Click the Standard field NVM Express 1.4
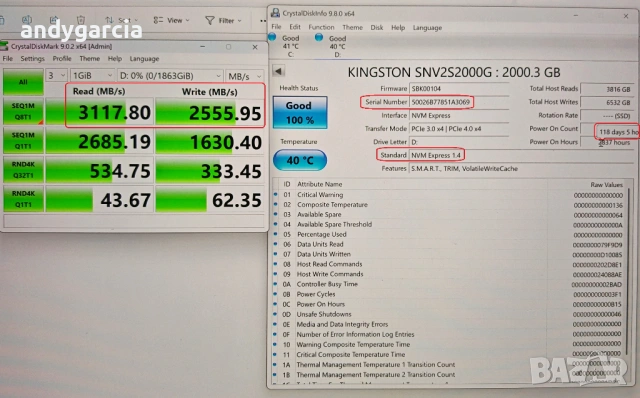Image resolution: width=640 pixels, height=398 pixels. 436,156
